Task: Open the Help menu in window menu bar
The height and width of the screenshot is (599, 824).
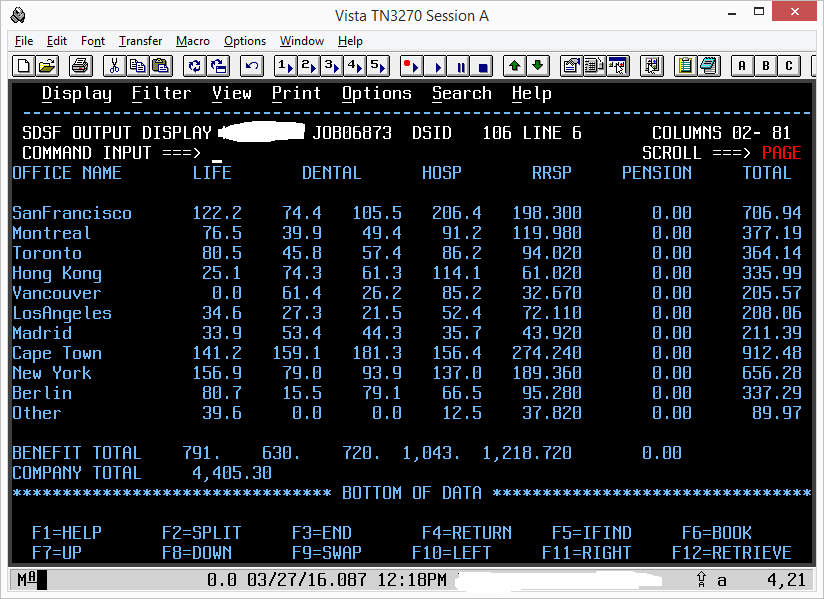Action: coord(350,41)
